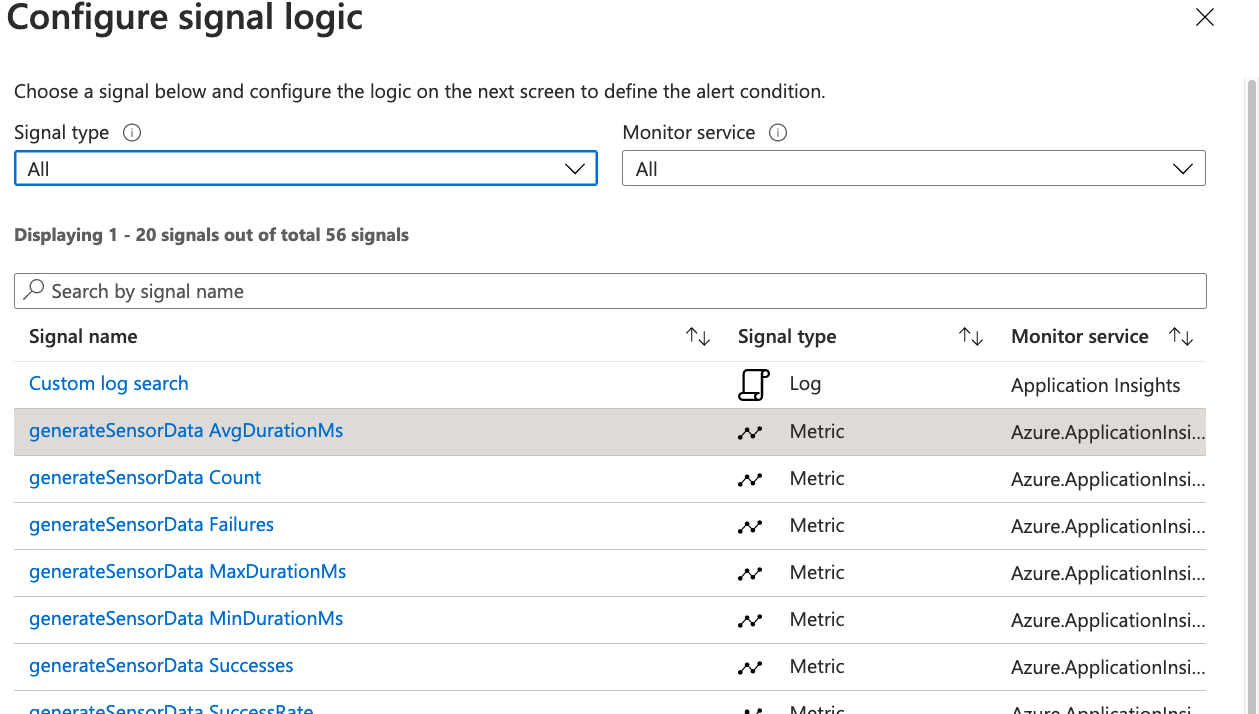Click the Log icon for Custom log search
The width and height of the screenshot is (1259, 714).
coord(753,385)
